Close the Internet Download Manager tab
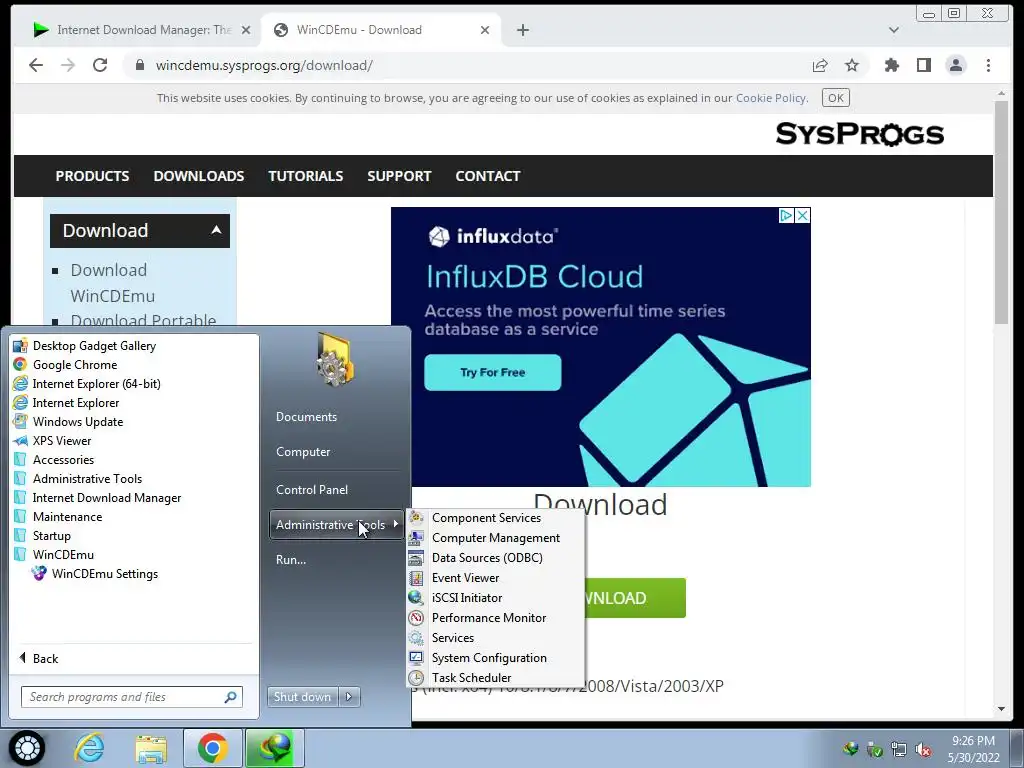1024x768 pixels. point(246,30)
